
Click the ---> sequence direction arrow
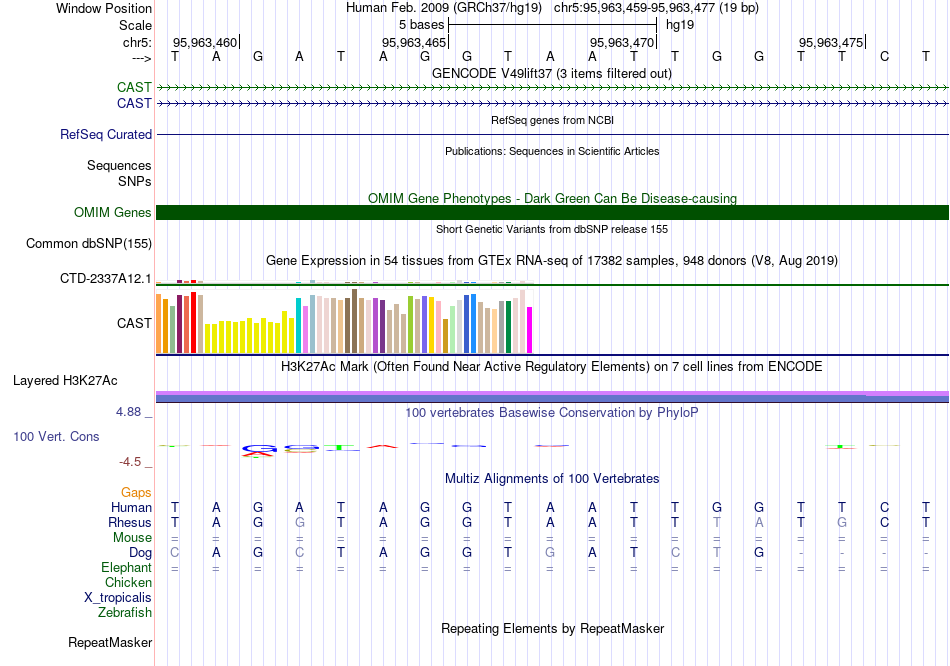coord(141,58)
